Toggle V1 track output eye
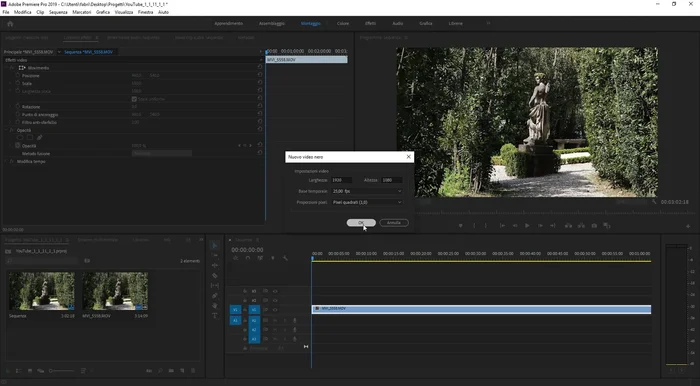 [x=275, y=310]
